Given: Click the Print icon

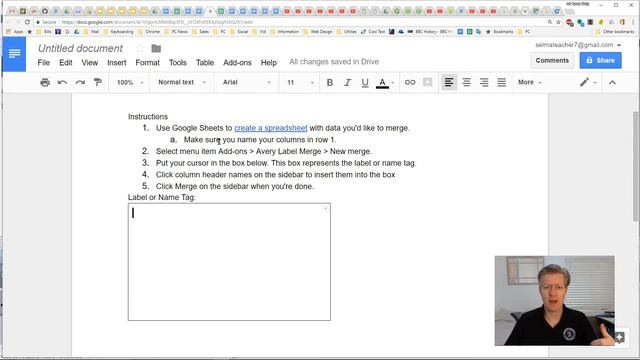Looking at the screenshot, I should tap(45, 82).
